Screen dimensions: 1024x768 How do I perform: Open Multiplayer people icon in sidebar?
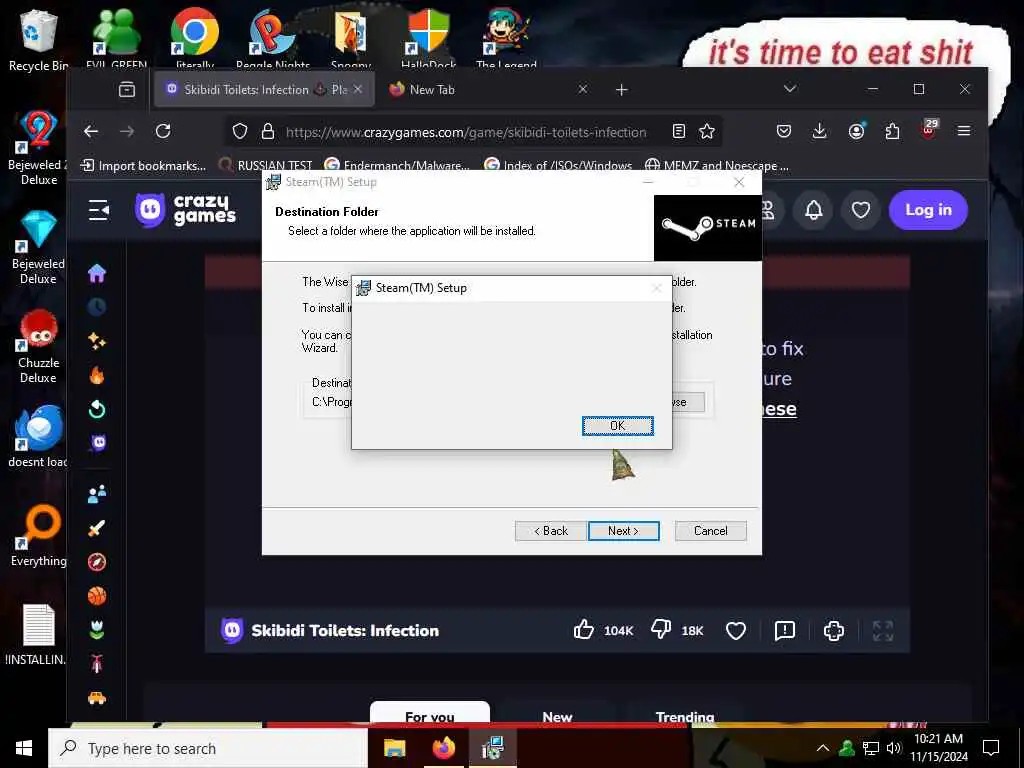tap(97, 494)
